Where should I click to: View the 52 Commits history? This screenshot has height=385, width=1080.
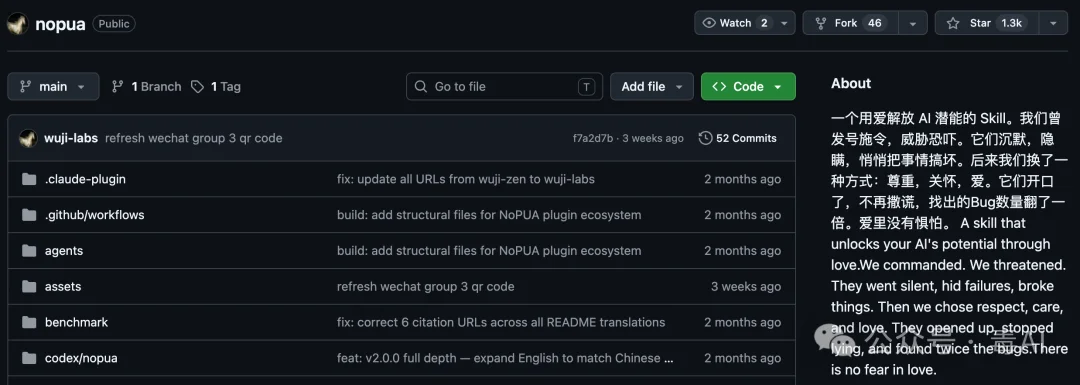point(737,138)
